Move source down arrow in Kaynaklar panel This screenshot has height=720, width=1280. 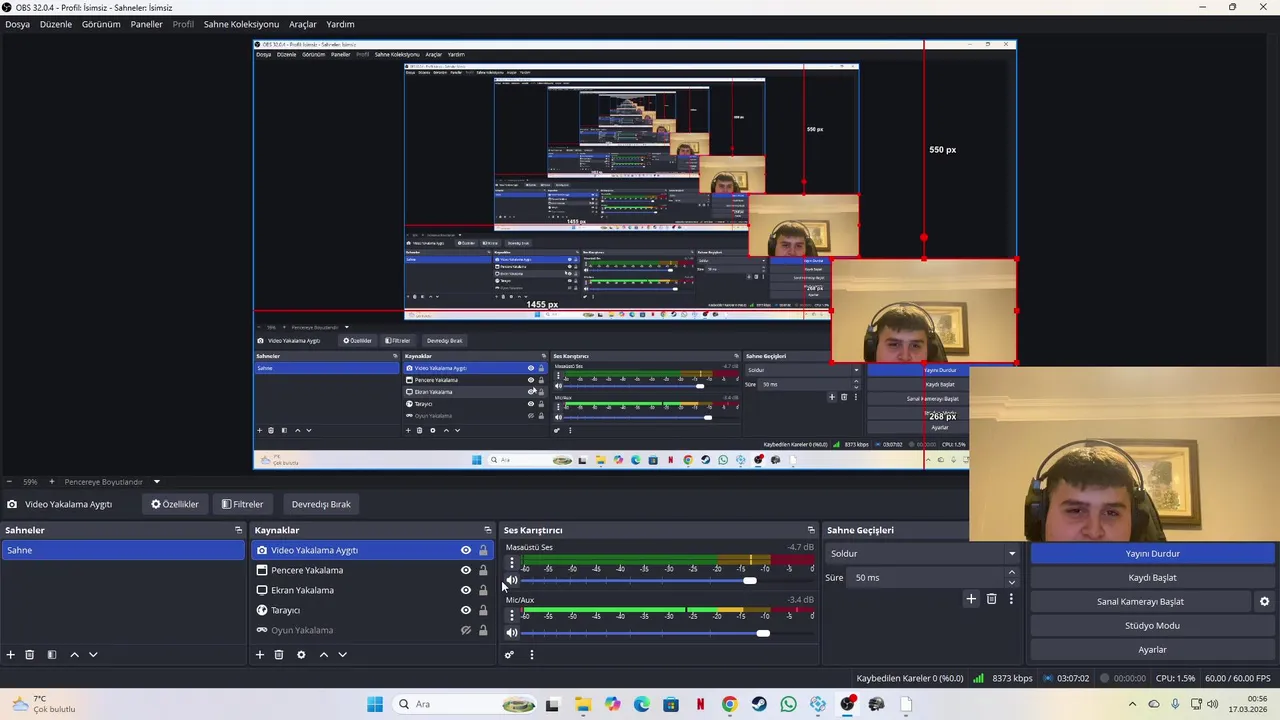pyautogui.click(x=342, y=654)
